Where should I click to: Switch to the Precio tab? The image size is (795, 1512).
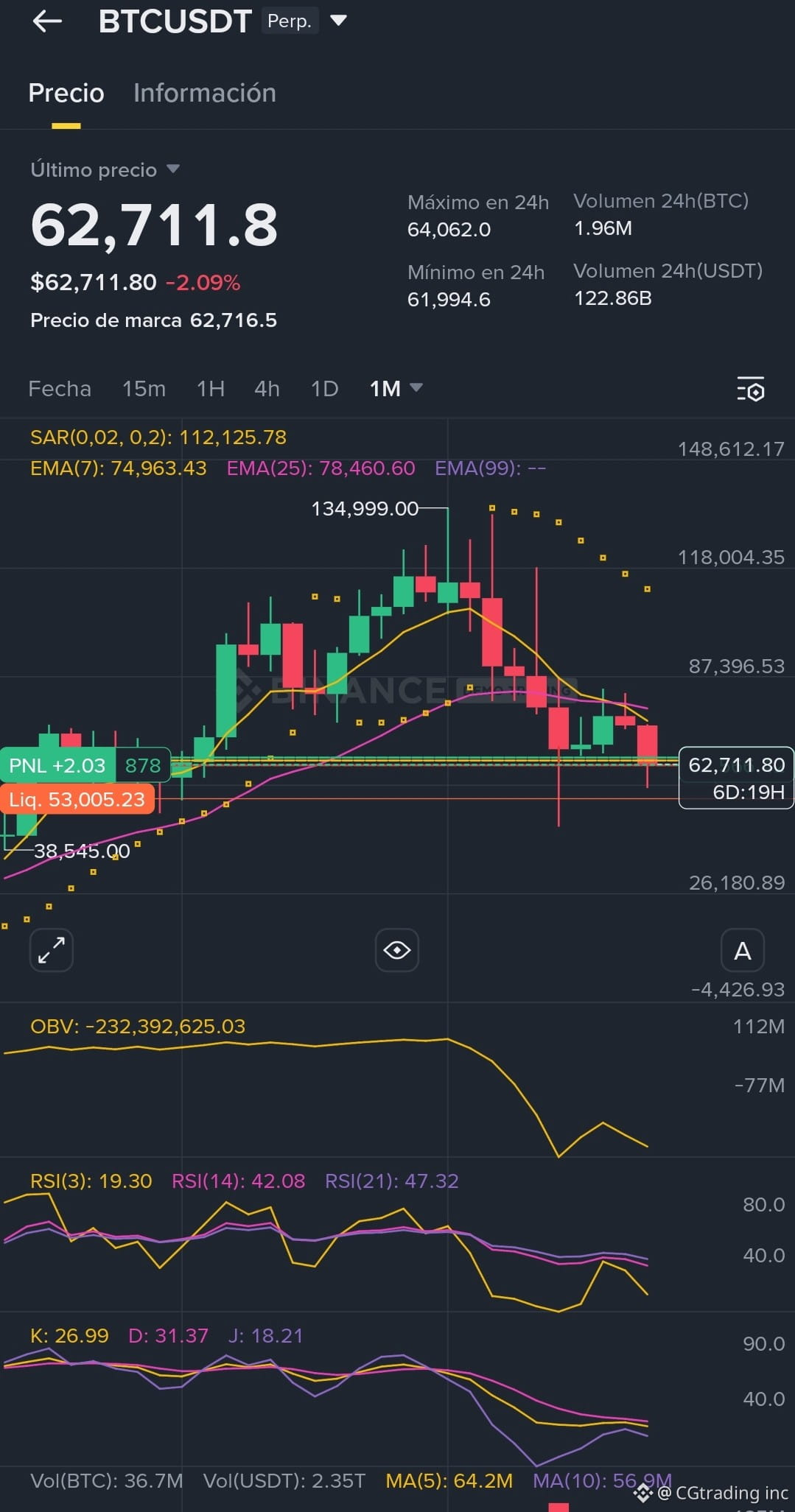(x=66, y=93)
